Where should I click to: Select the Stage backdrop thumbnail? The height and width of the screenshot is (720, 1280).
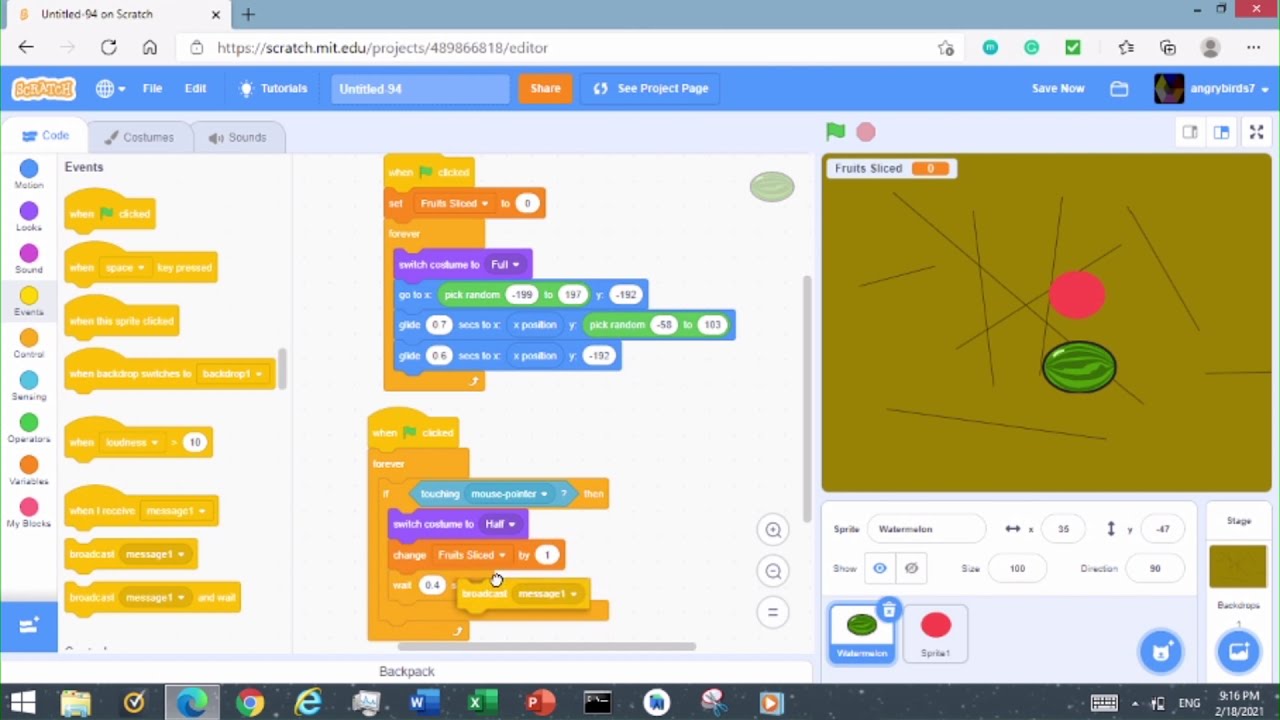point(1238,566)
